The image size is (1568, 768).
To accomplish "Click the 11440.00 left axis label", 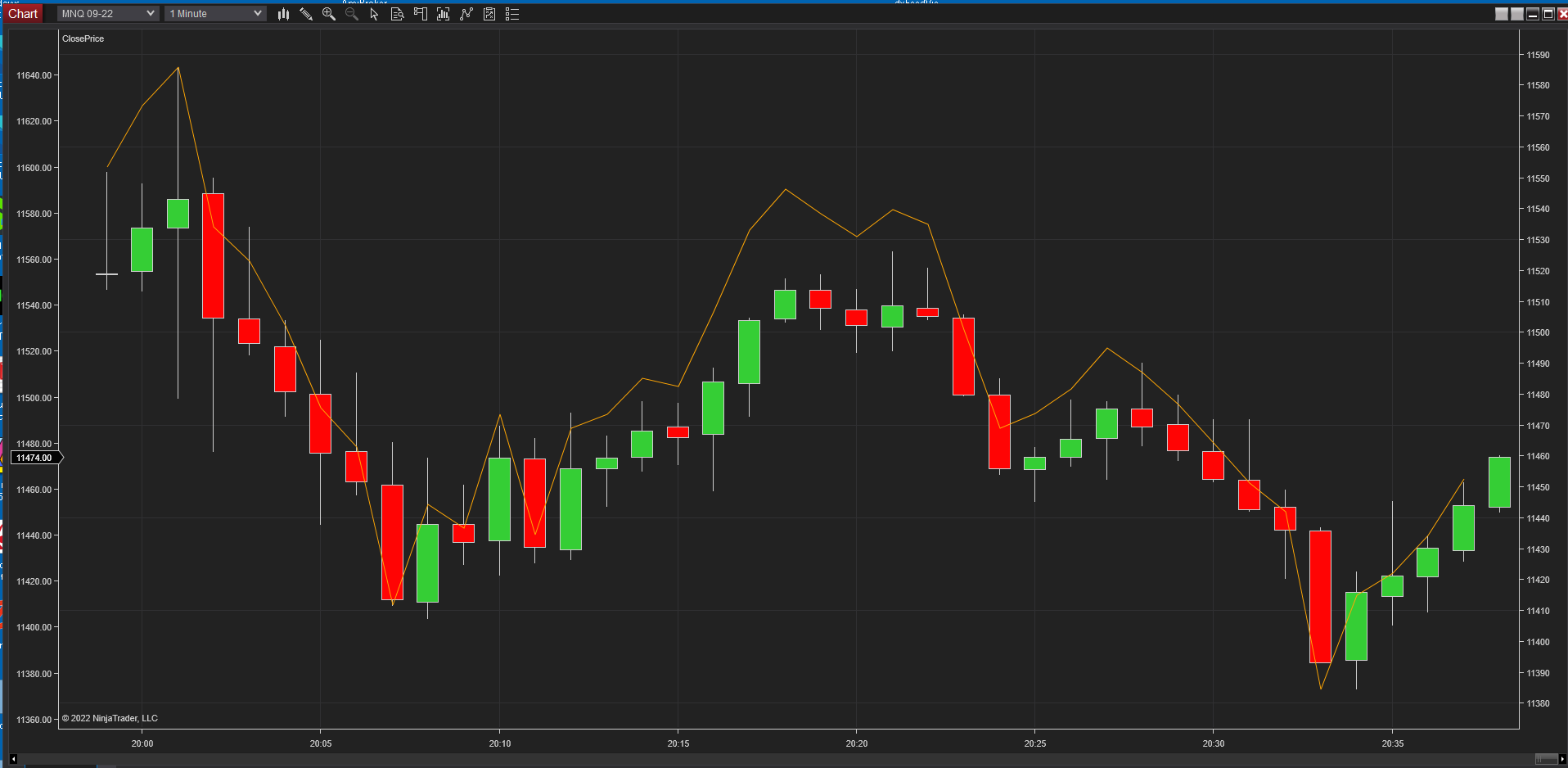I will pyautogui.click(x=34, y=535).
